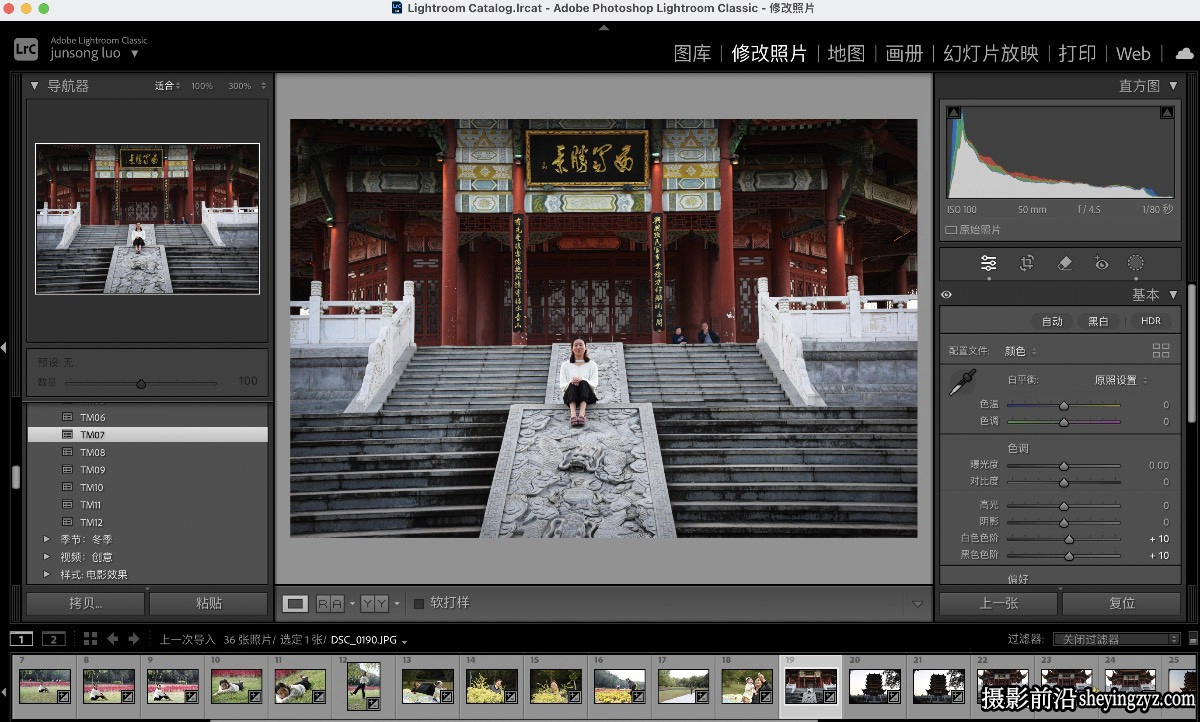Click the 上一张 previous button
The width and height of the screenshot is (1200, 722).
pos(998,603)
